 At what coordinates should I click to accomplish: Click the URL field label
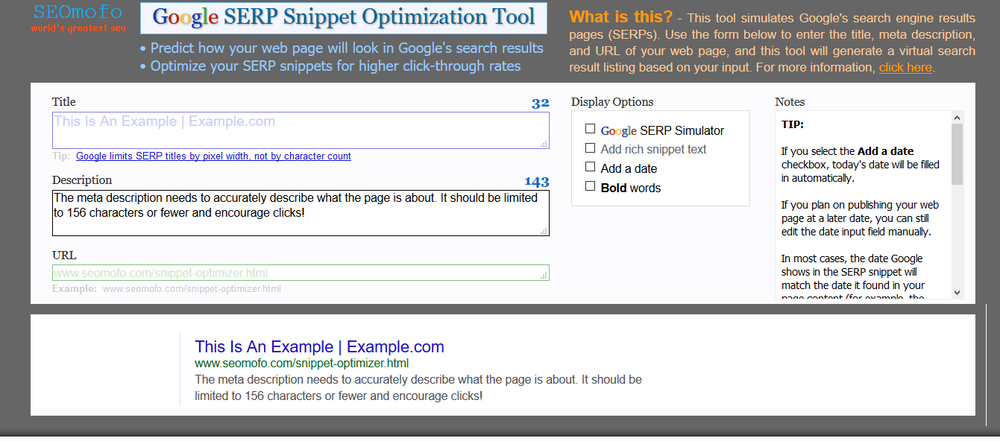(64, 255)
